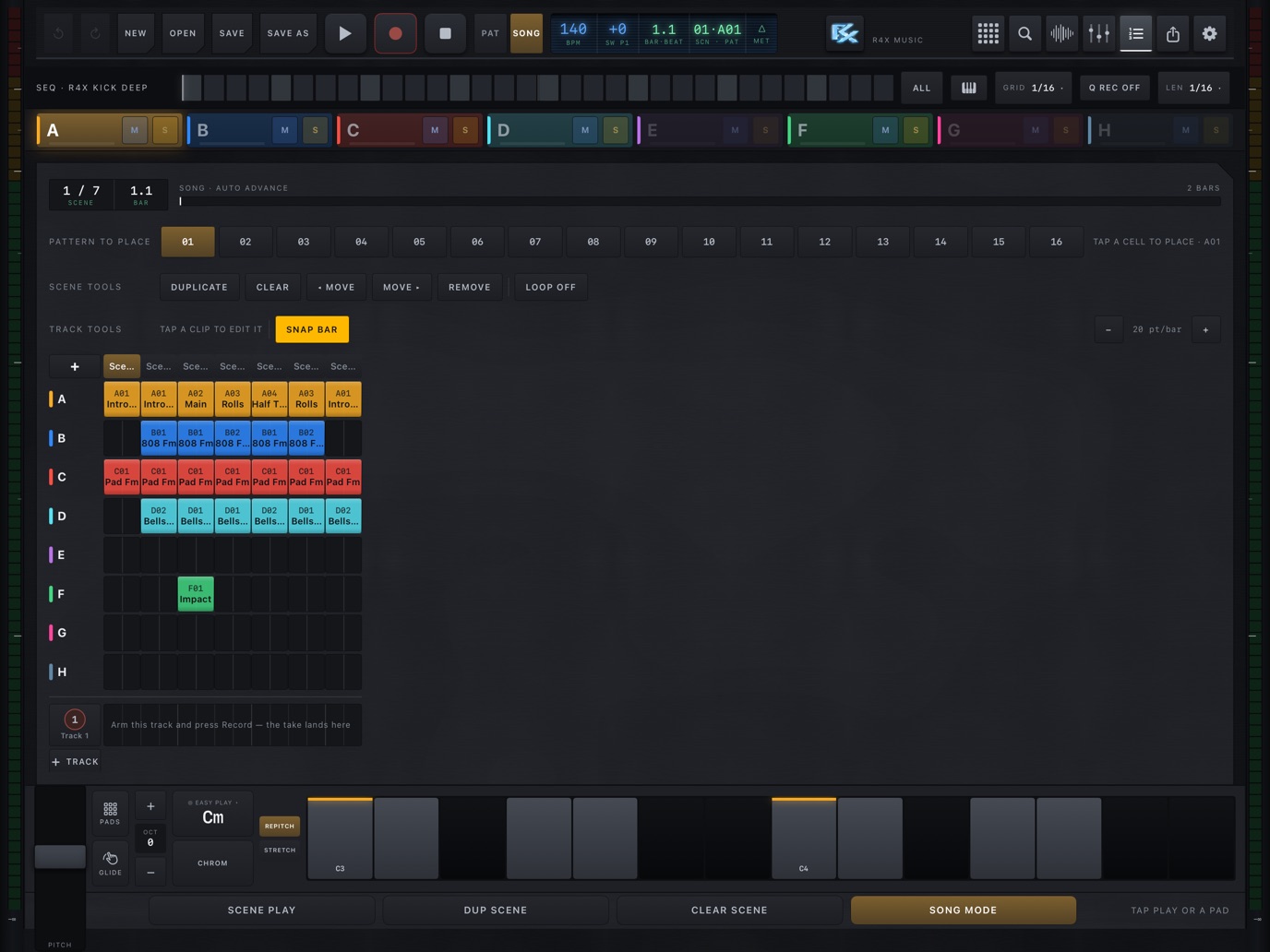Toggle Q REC OFF quantize recording
1270x952 pixels.
[x=1115, y=88]
